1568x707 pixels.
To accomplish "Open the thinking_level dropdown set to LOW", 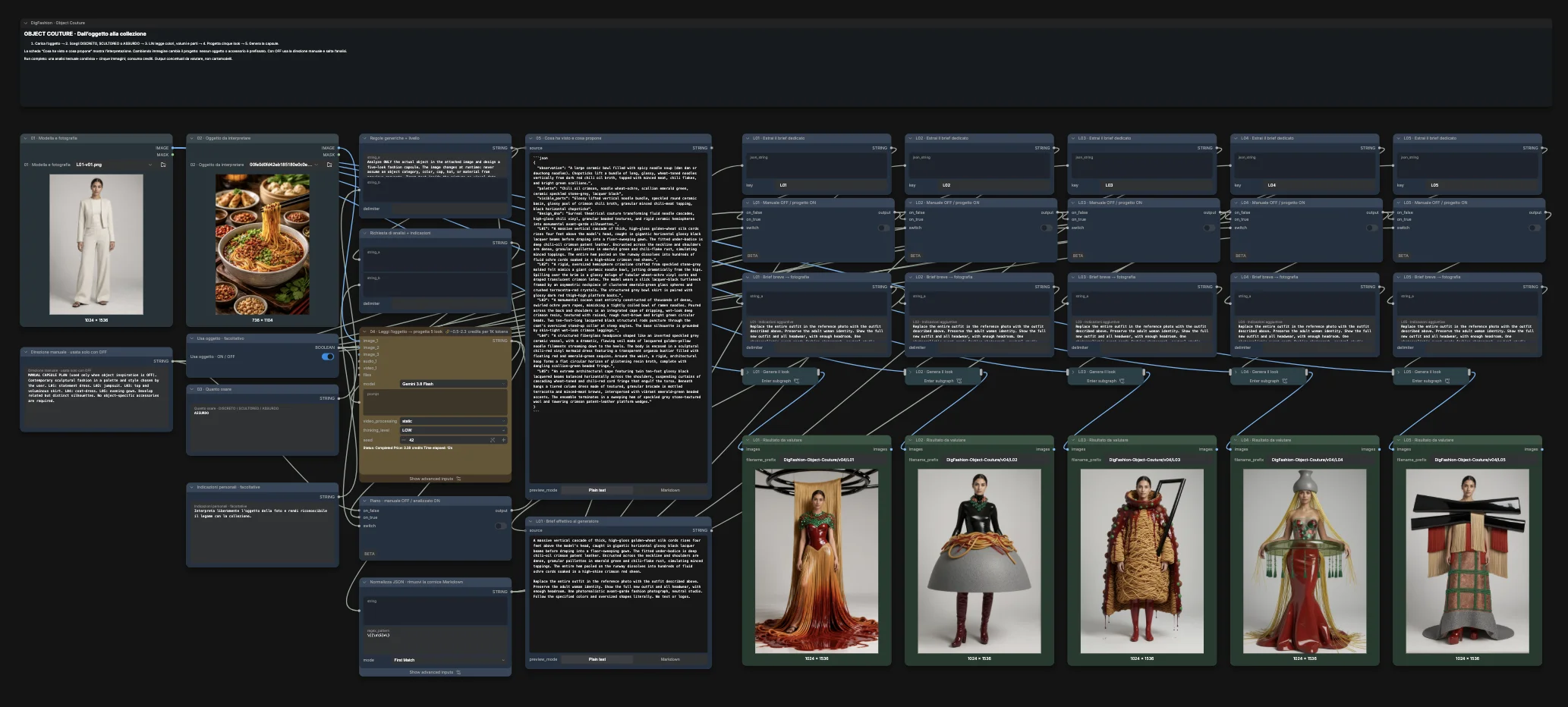I will [453, 430].
